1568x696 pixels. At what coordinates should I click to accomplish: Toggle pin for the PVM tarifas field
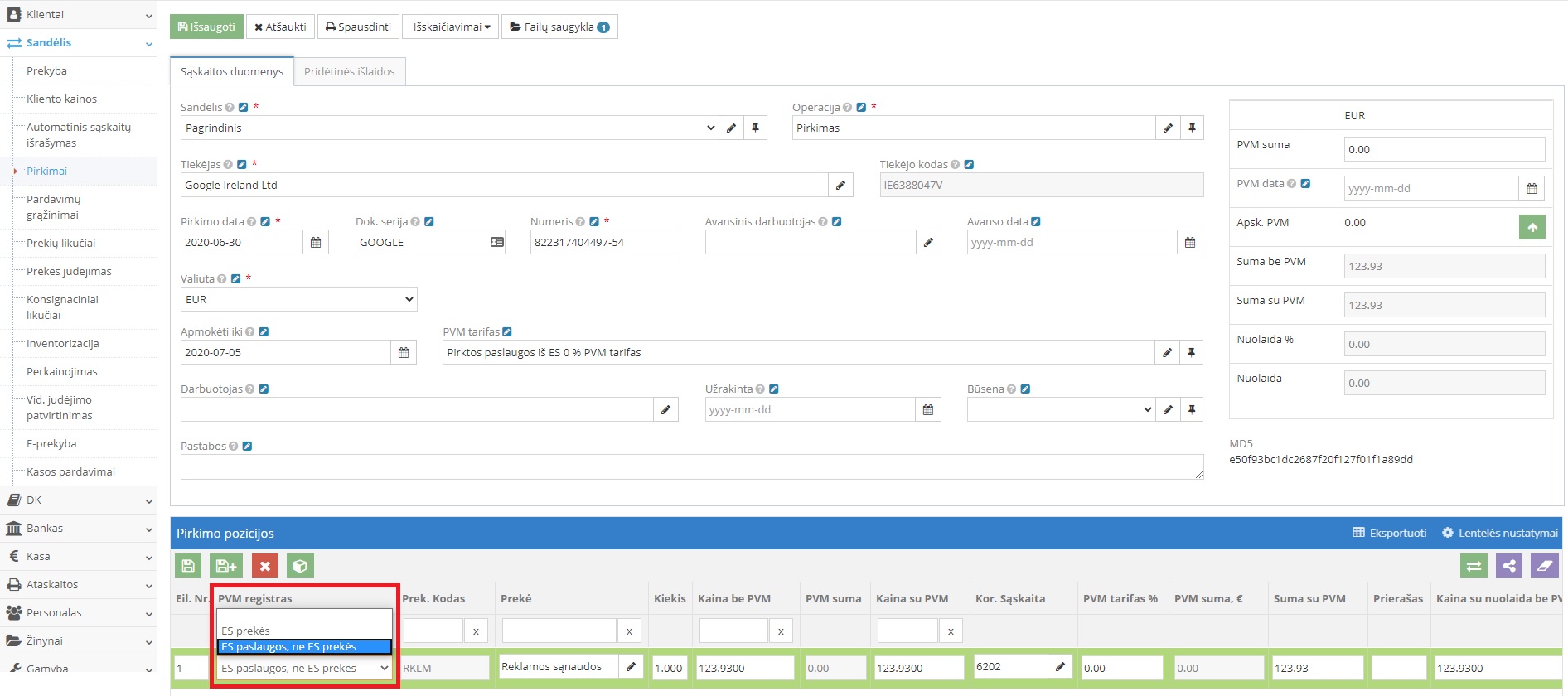(1191, 352)
